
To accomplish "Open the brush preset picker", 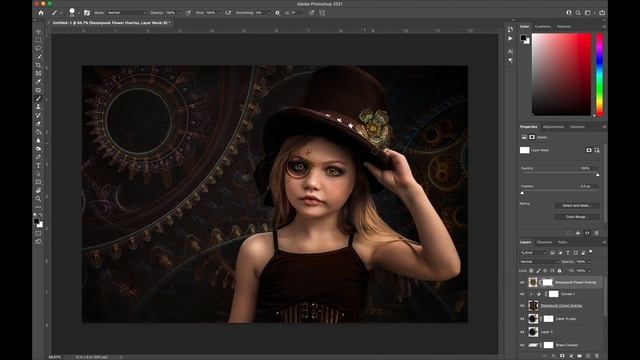I will coord(72,13).
